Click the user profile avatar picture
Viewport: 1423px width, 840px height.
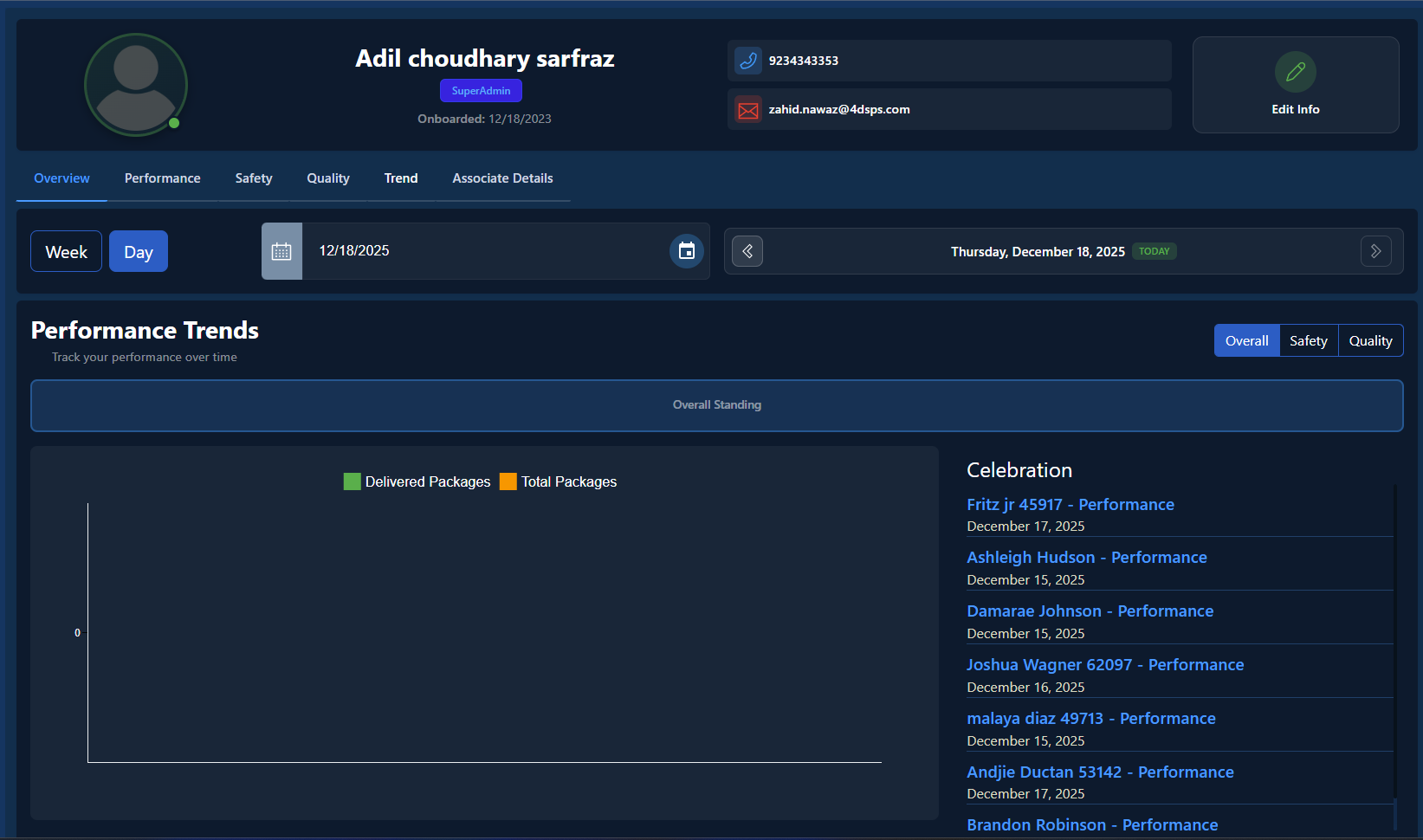136,85
